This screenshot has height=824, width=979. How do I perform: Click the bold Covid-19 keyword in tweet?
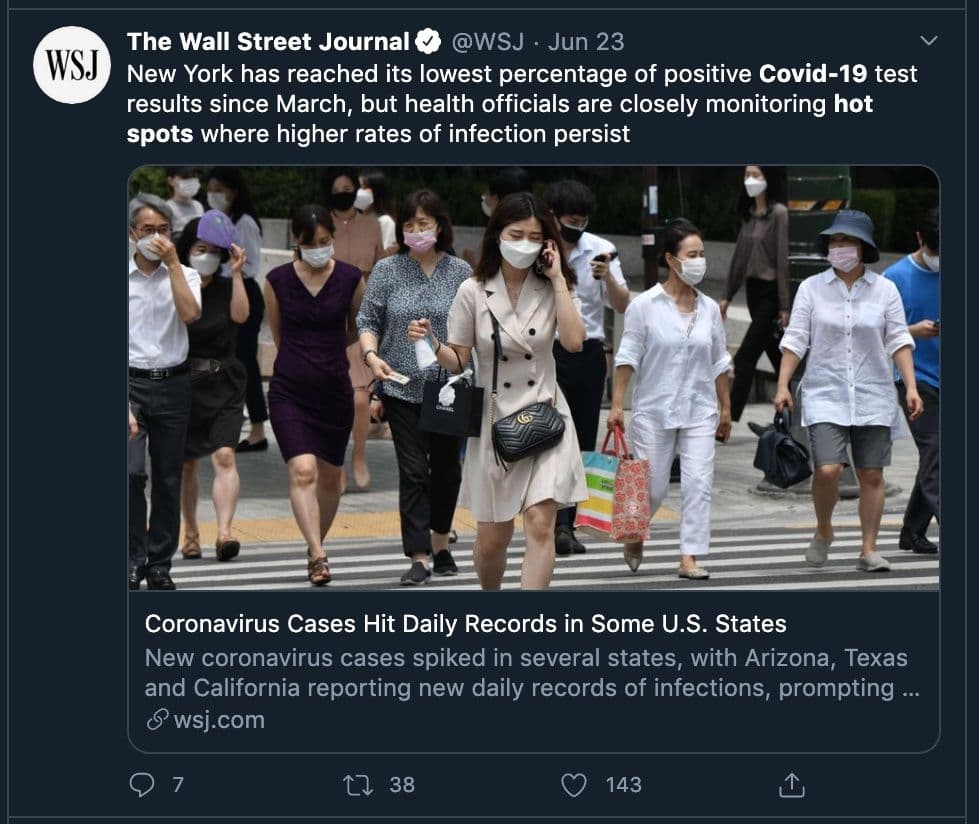pos(813,74)
